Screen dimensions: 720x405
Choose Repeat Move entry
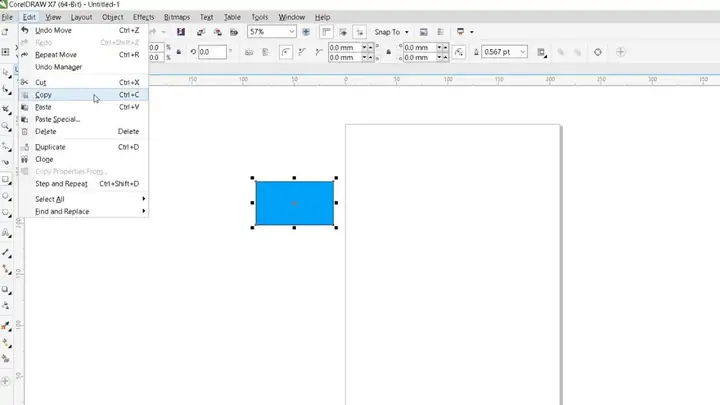coord(84,55)
